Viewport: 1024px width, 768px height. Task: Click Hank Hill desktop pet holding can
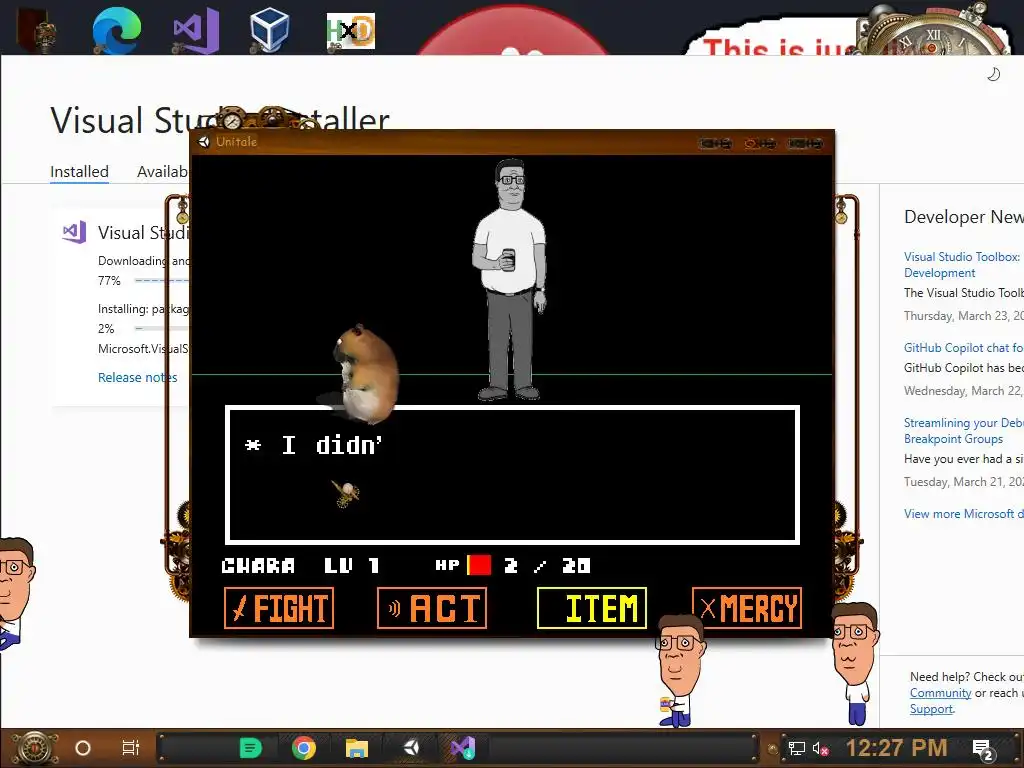[x=679, y=671]
